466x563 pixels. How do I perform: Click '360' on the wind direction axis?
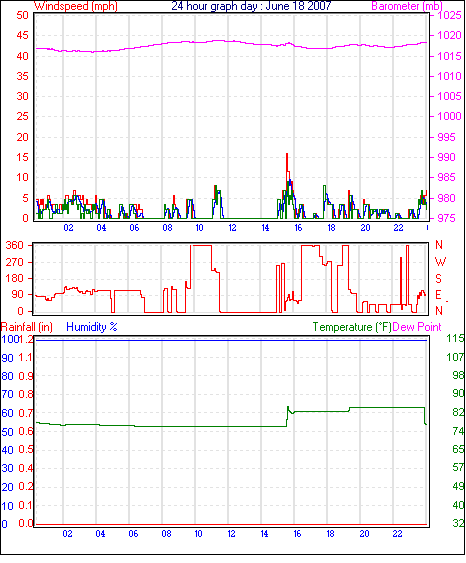14,246
